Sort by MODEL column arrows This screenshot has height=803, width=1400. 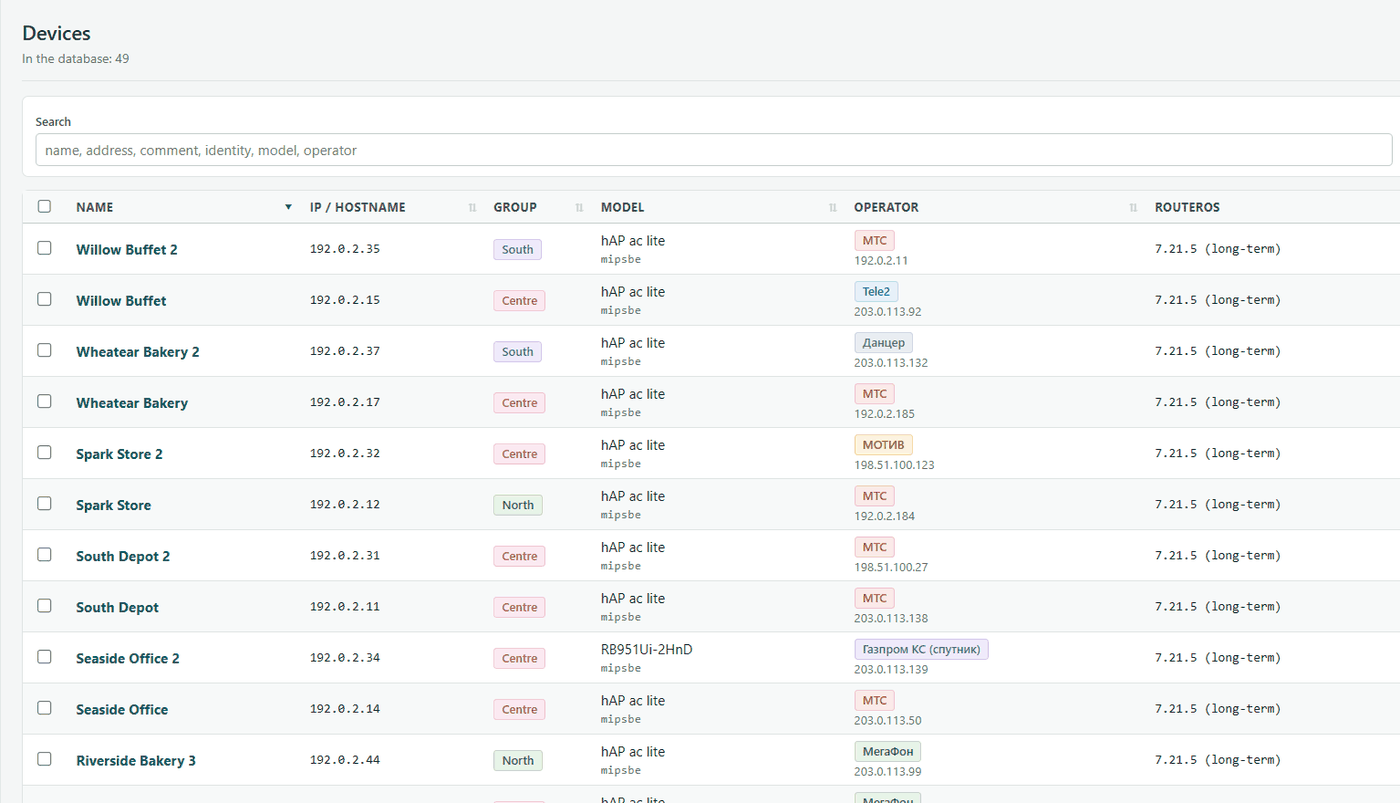click(833, 207)
